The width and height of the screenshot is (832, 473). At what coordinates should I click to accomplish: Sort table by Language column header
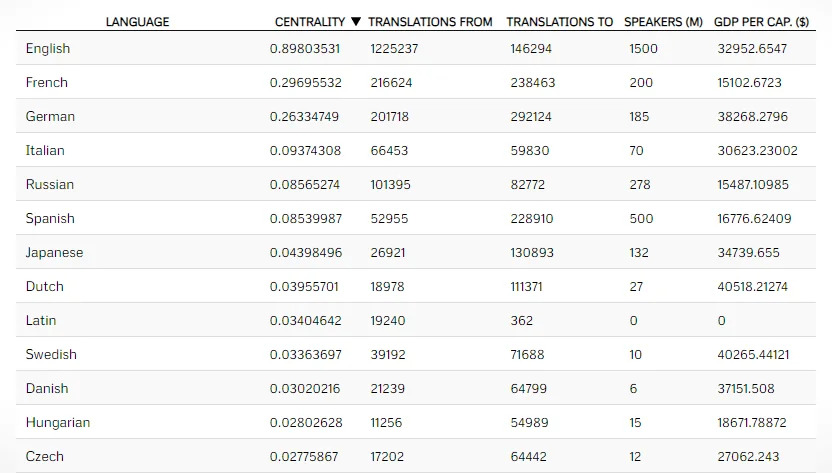pyautogui.click(x=138, y=22)
